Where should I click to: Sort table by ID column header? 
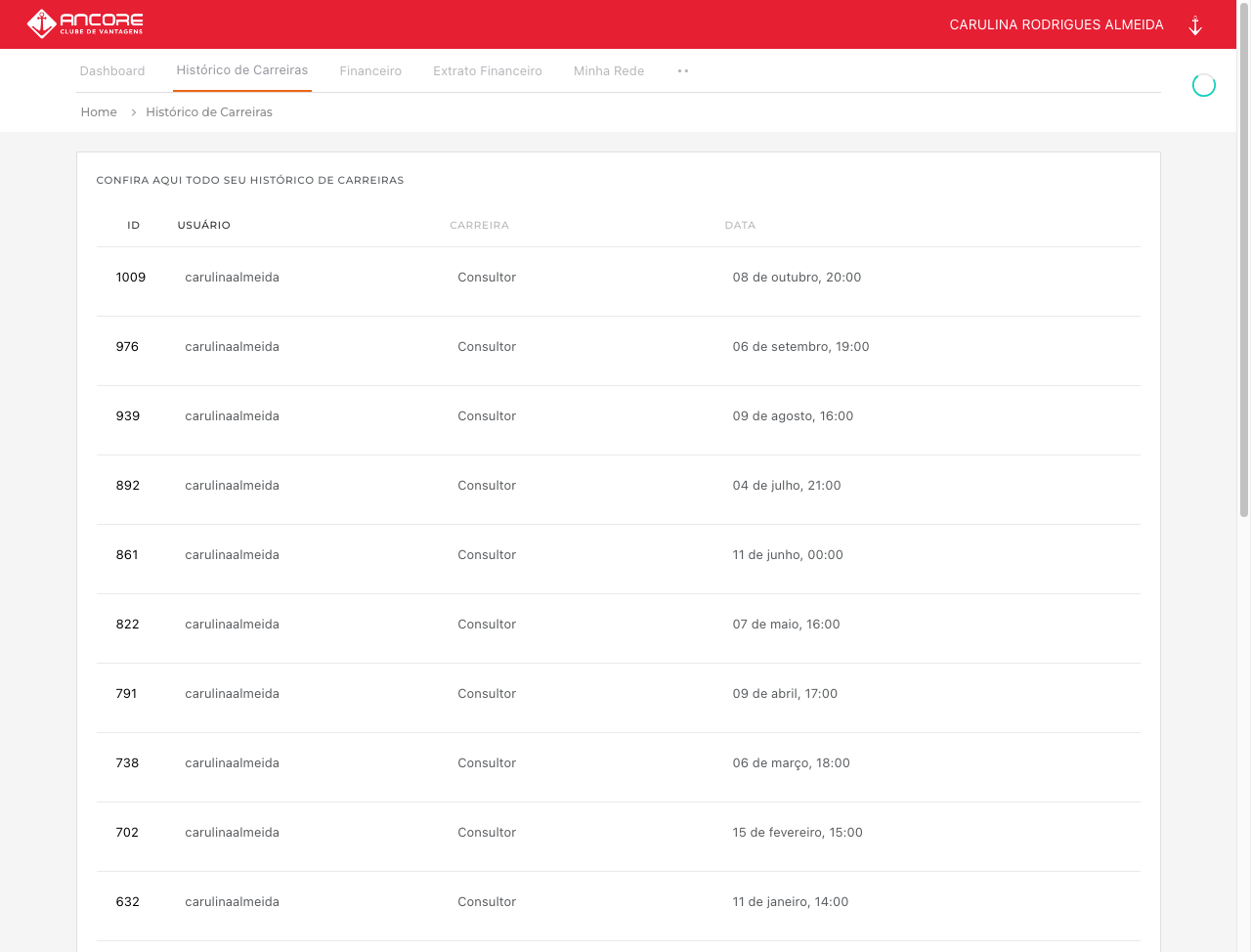(134, 226)
